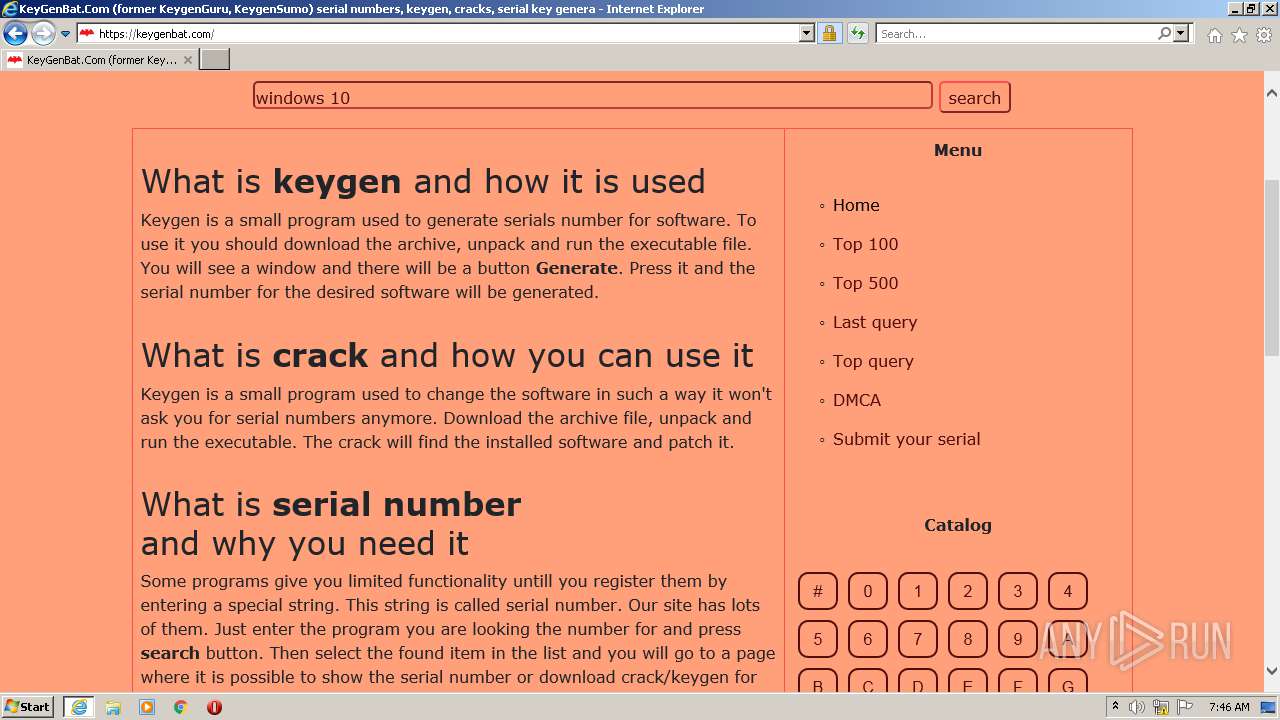
Task: Select catalog button 6
Action: point(867,639)
